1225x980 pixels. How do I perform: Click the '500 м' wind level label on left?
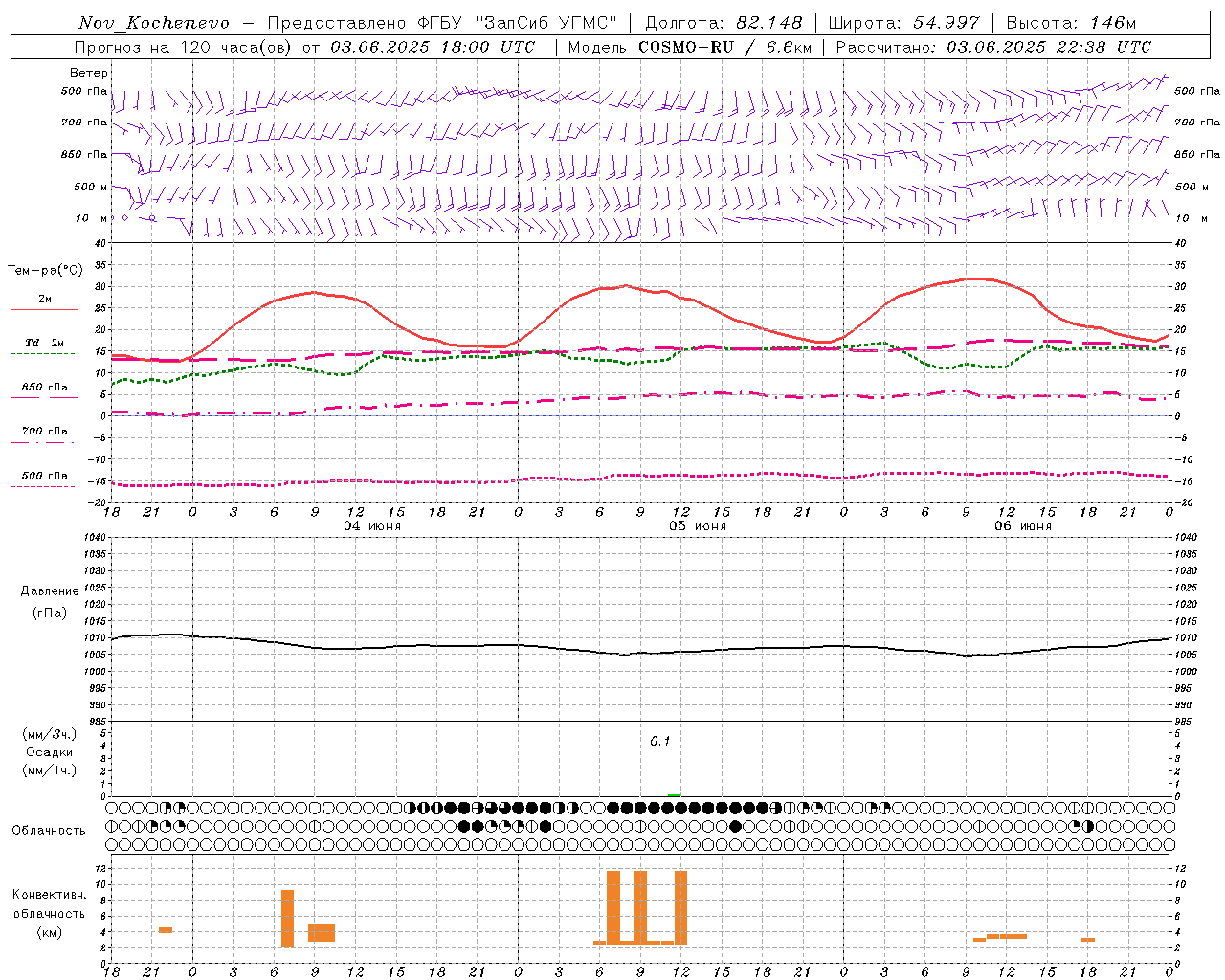(91, 187)
